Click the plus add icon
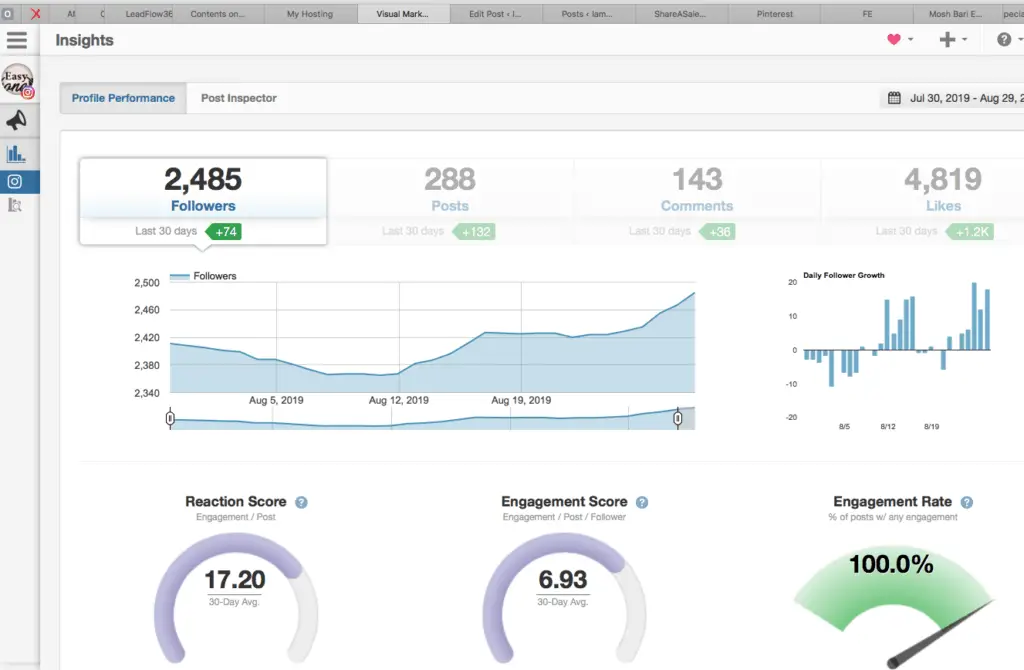1024x670 pixels. click(947, 40)
